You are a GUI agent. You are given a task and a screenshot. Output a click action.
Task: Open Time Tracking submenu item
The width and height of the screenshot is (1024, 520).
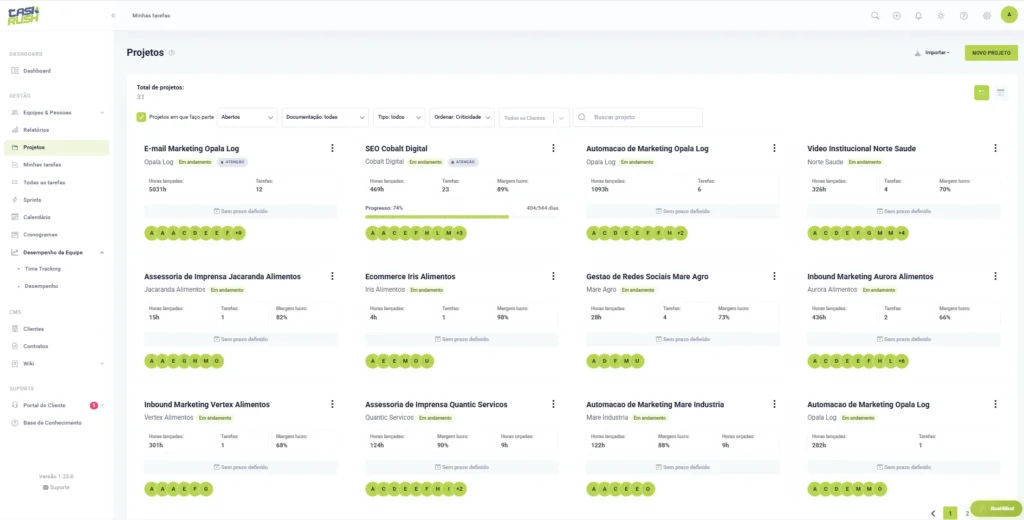tap(42, 268)
